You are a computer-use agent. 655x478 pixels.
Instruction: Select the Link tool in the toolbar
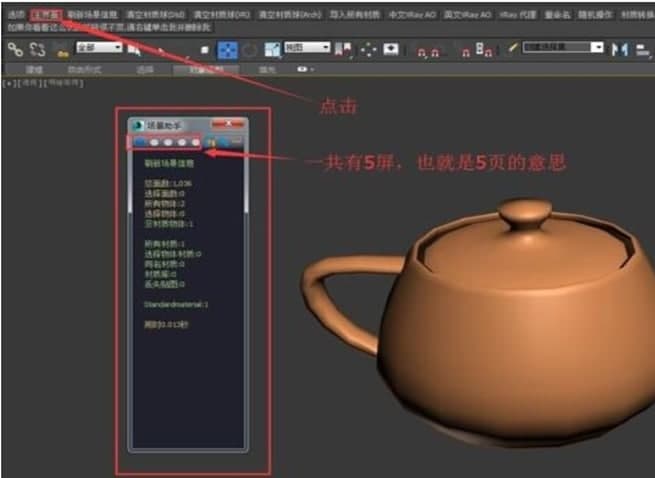[x=15, y=50]
